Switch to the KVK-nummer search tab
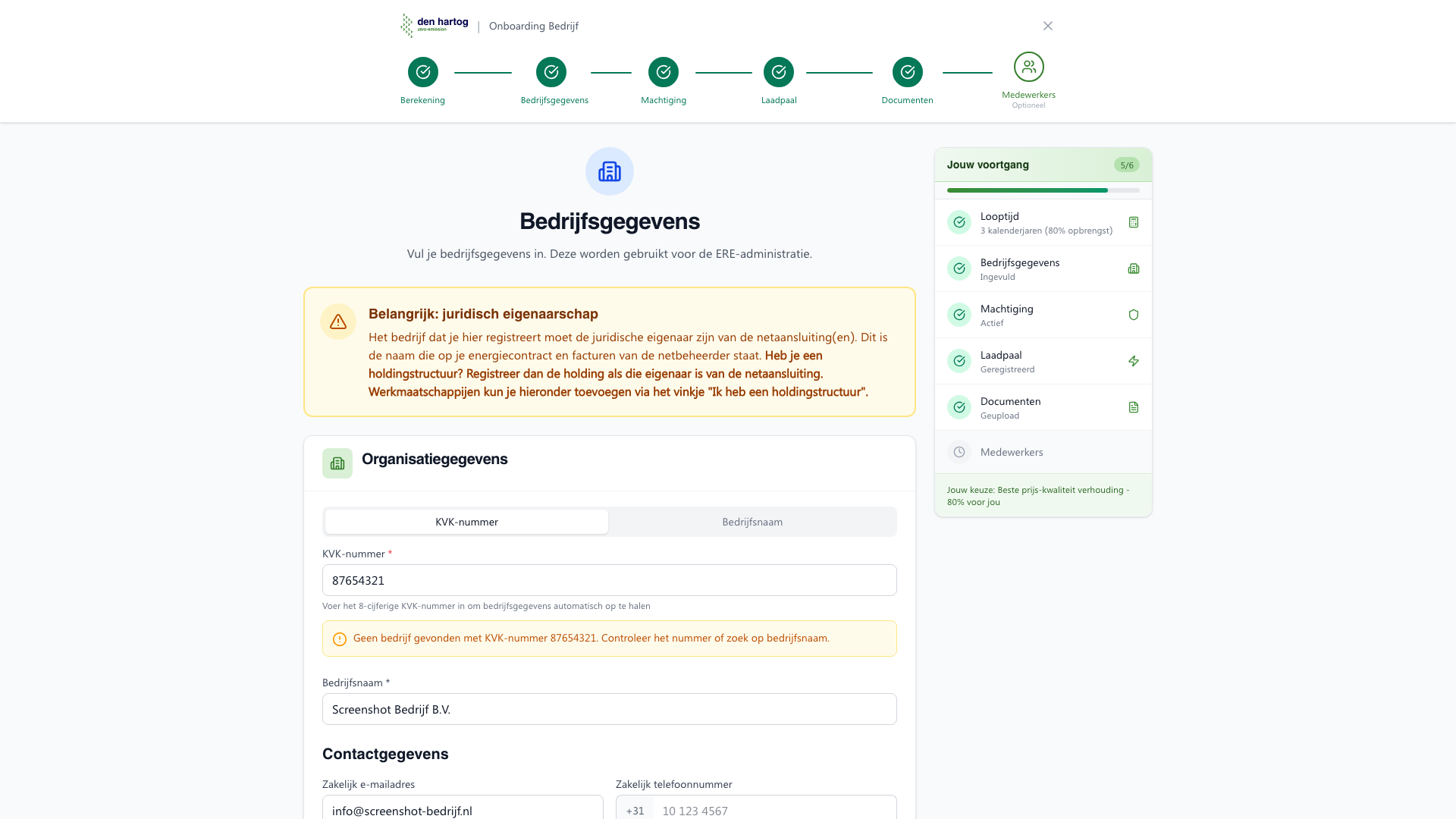The height and width of the screenshot is (819, 1456). (466, 522)
